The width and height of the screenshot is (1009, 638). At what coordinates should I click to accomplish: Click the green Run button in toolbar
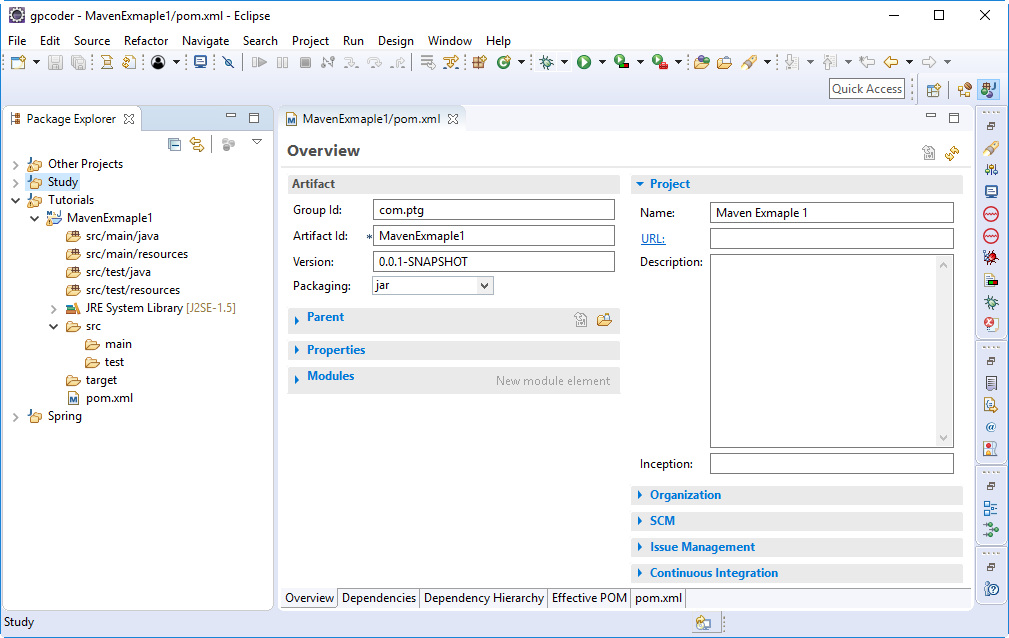coord(584,62)
